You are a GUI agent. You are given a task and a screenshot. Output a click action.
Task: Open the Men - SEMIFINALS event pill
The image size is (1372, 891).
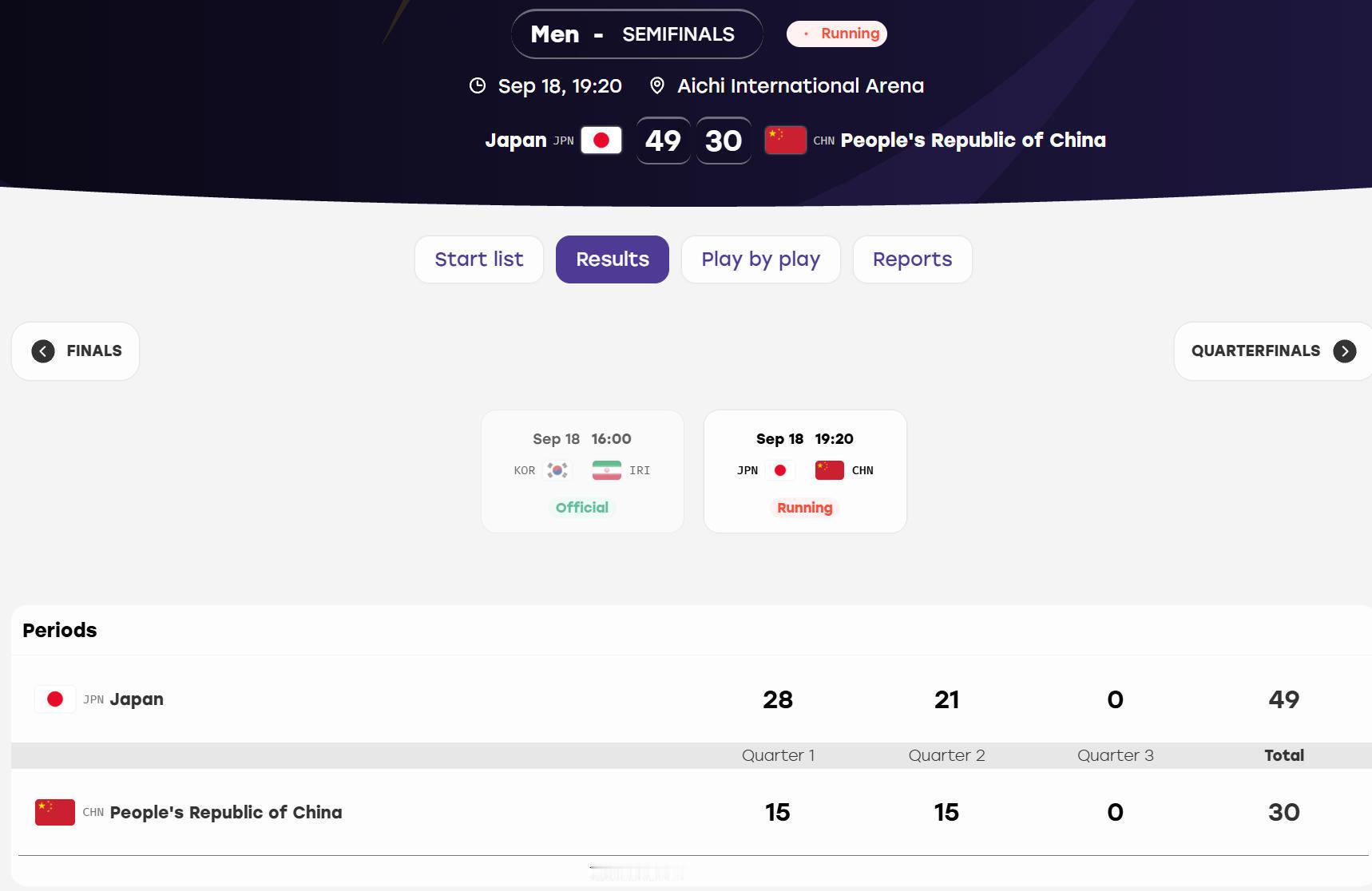coord(637,34)
